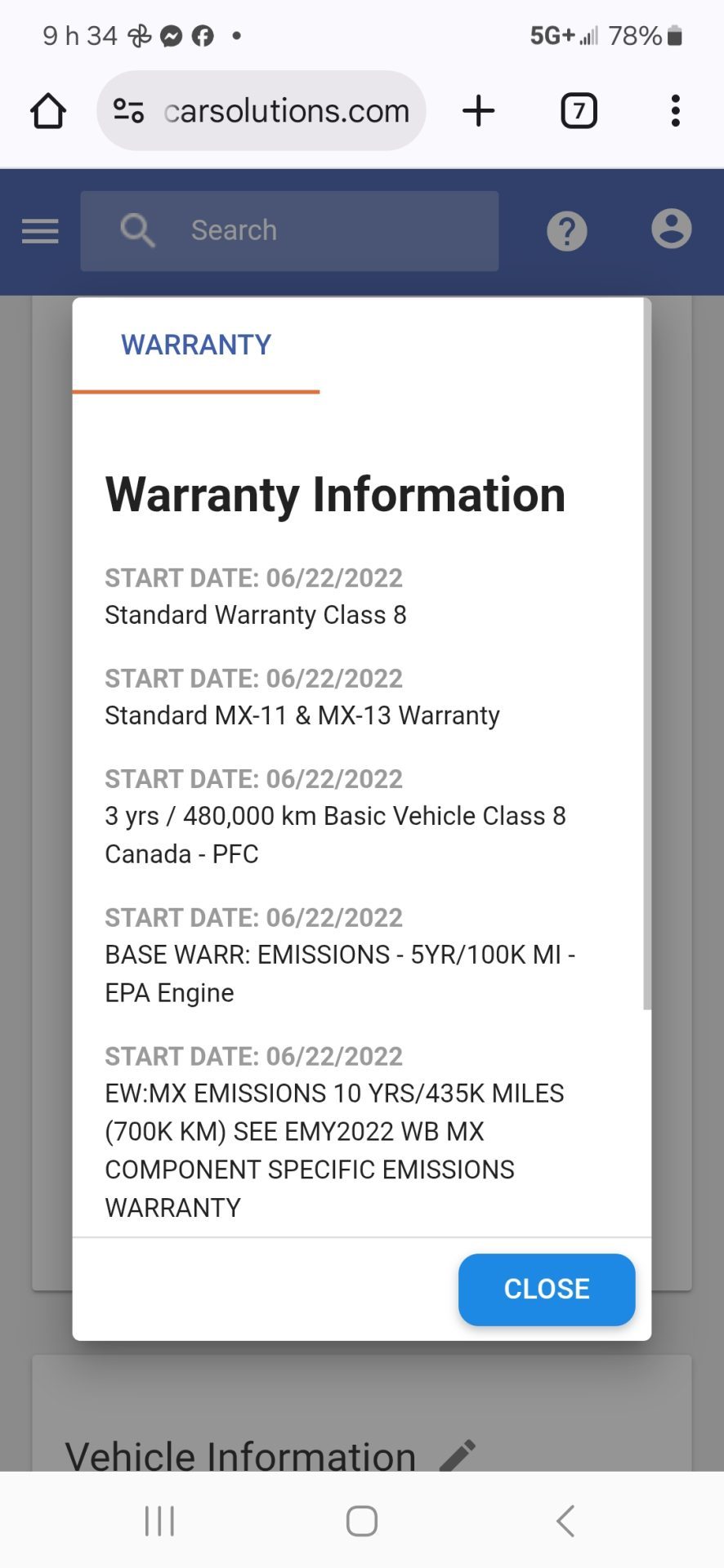Click the Search input field
The image size is (724, 1568).
pos(289,231)
